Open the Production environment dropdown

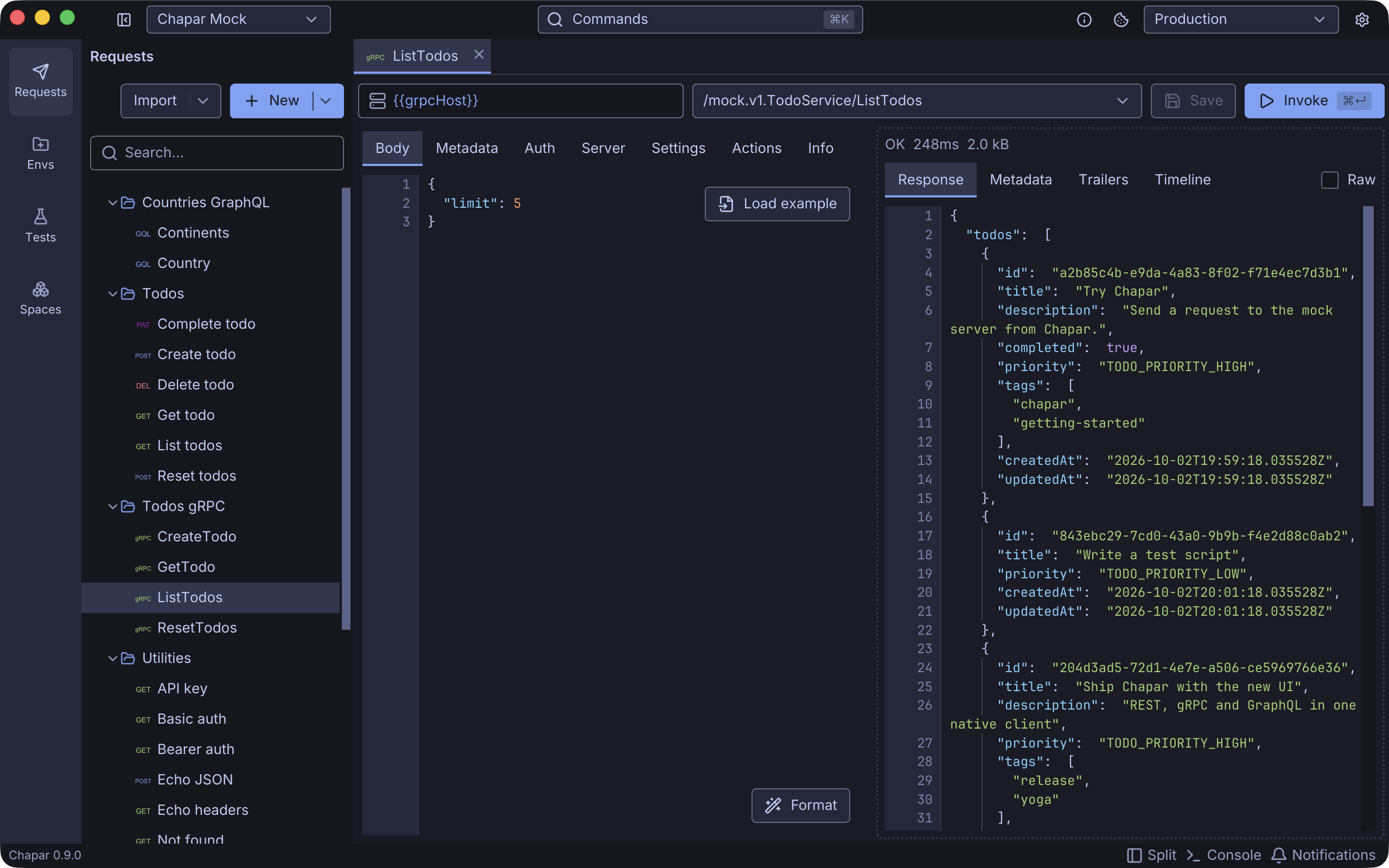[1241, 20]
